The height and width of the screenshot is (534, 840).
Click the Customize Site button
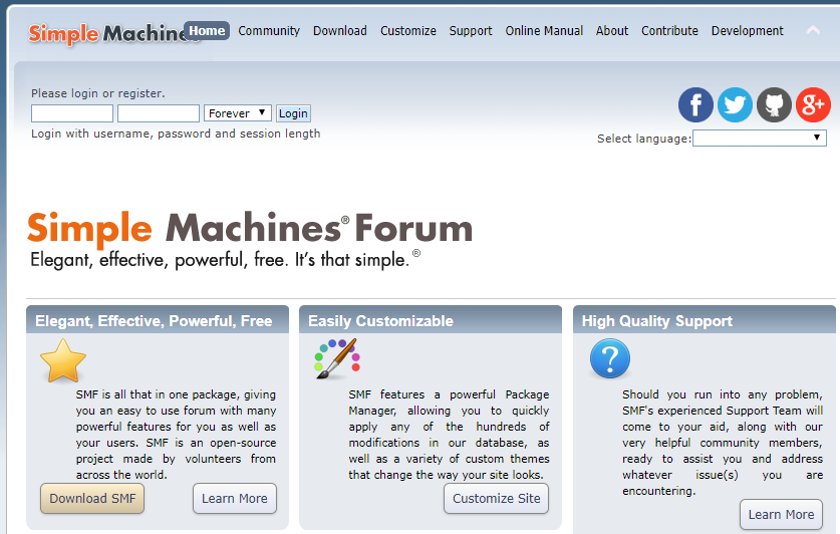pyautogui.click(x=496, y=498)
